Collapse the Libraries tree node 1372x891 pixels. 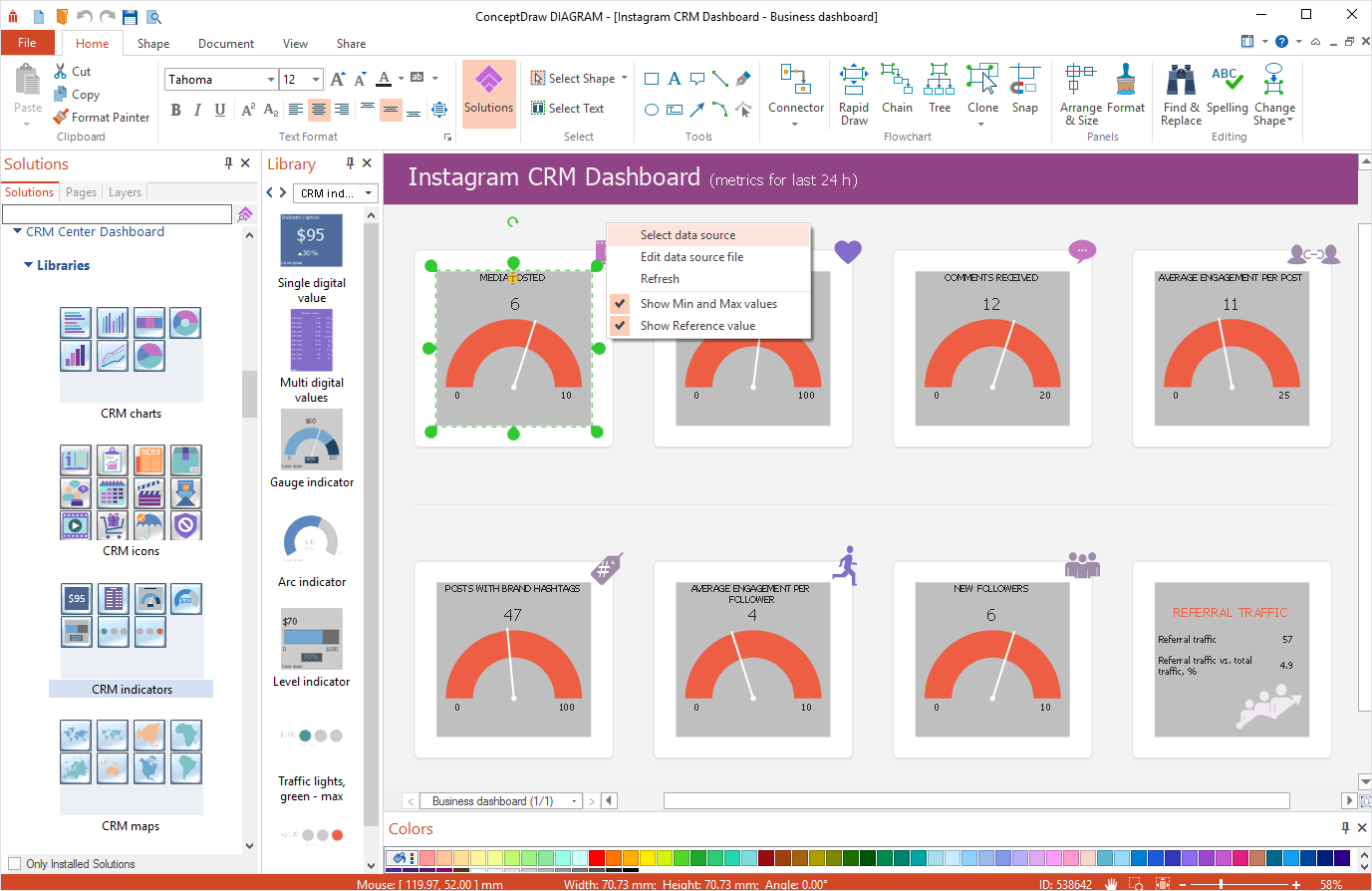point(28,265)
